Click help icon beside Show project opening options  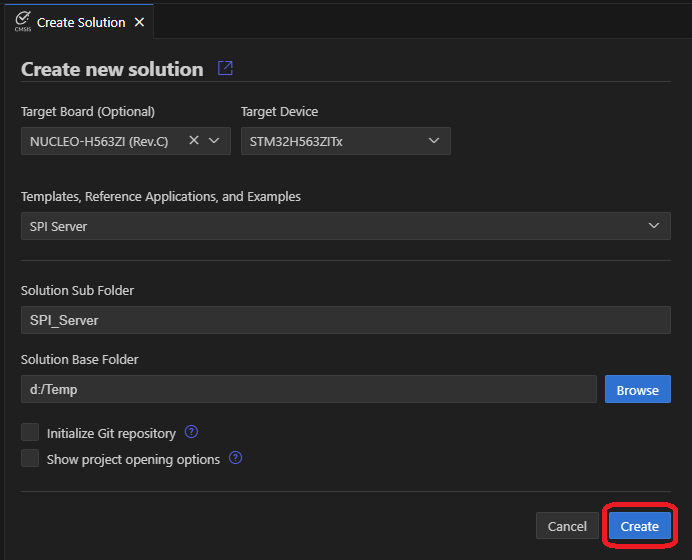point(236,458)
